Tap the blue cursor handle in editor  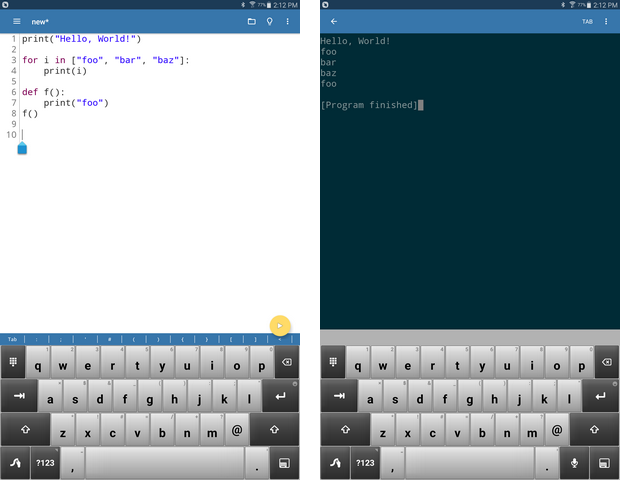pyautogui.click(x=22, y=148)
